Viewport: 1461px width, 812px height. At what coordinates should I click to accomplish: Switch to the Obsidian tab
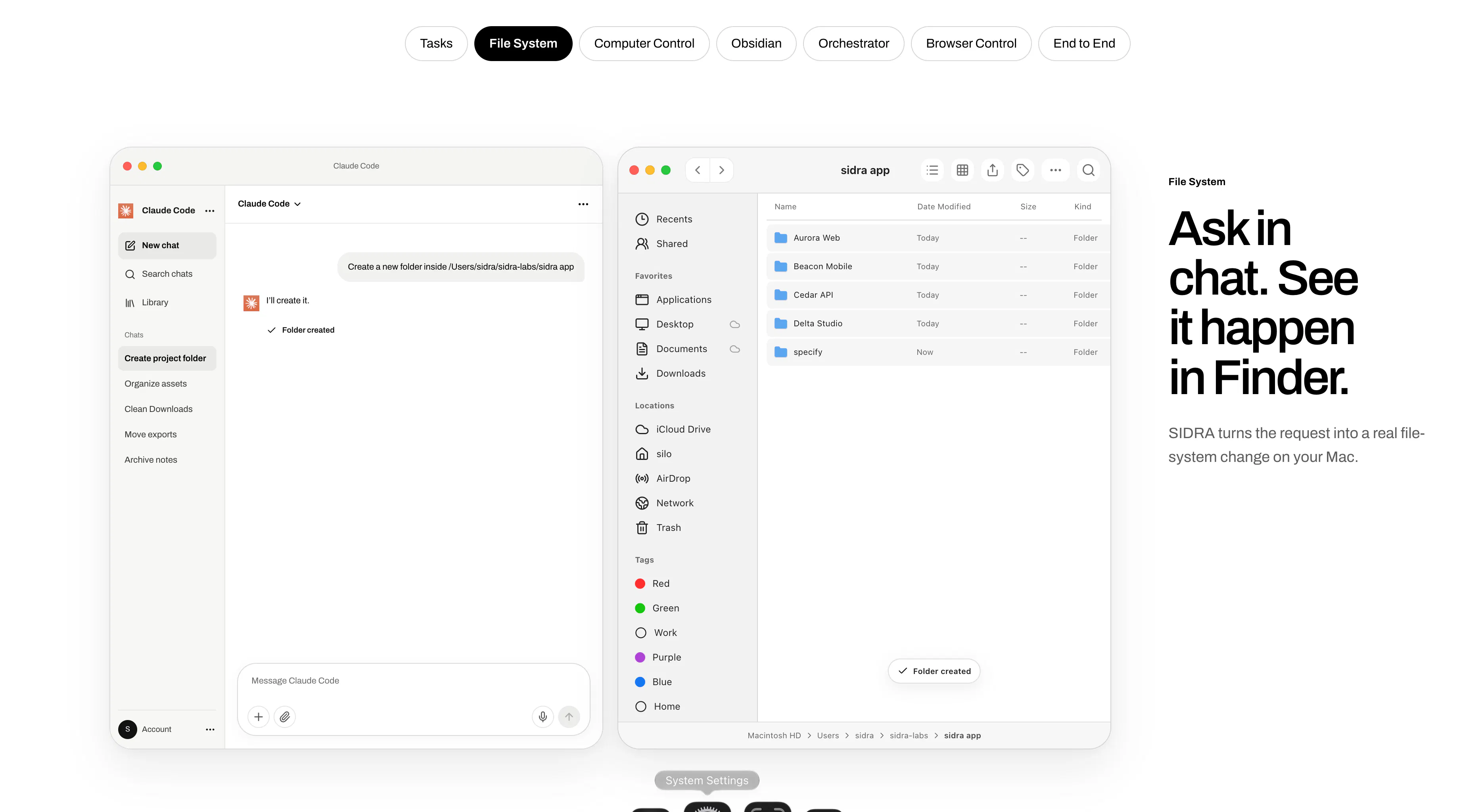[756, 44]
